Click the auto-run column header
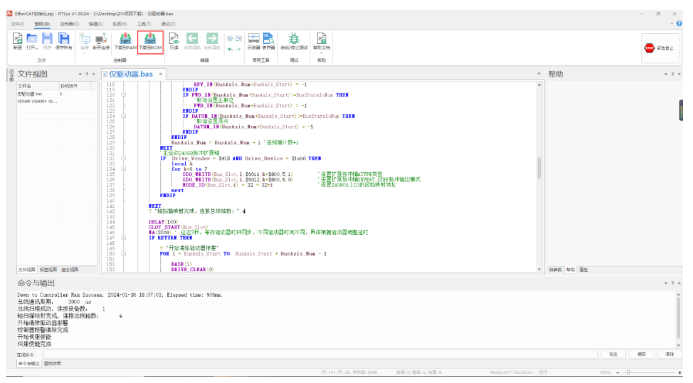The width and height of the screenshot is (693, 383). pyautogui.click(x=75, y=86)
